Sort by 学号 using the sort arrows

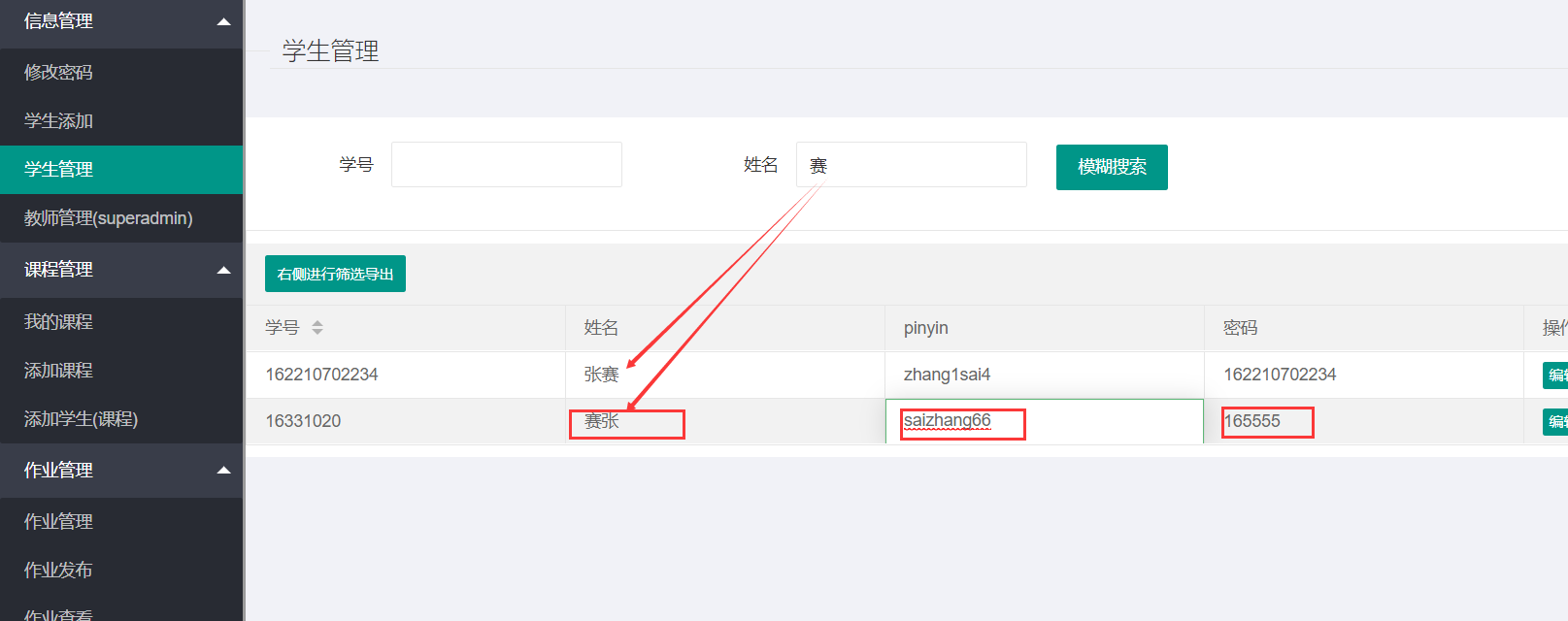317,328
